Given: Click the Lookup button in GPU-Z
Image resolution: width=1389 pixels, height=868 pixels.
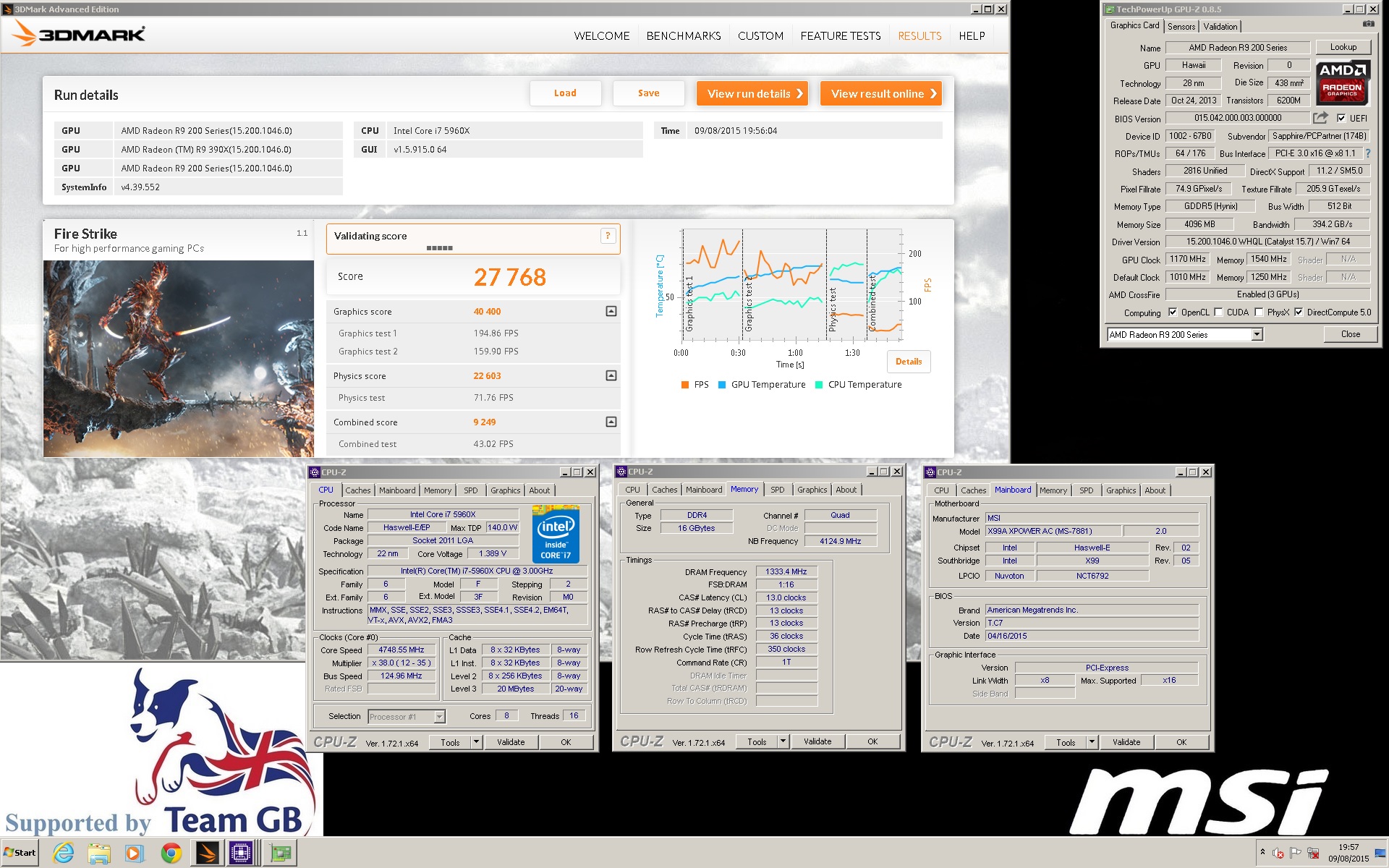Looking at the screenshot, I should pyautogui.click(x=1343, y=47).
